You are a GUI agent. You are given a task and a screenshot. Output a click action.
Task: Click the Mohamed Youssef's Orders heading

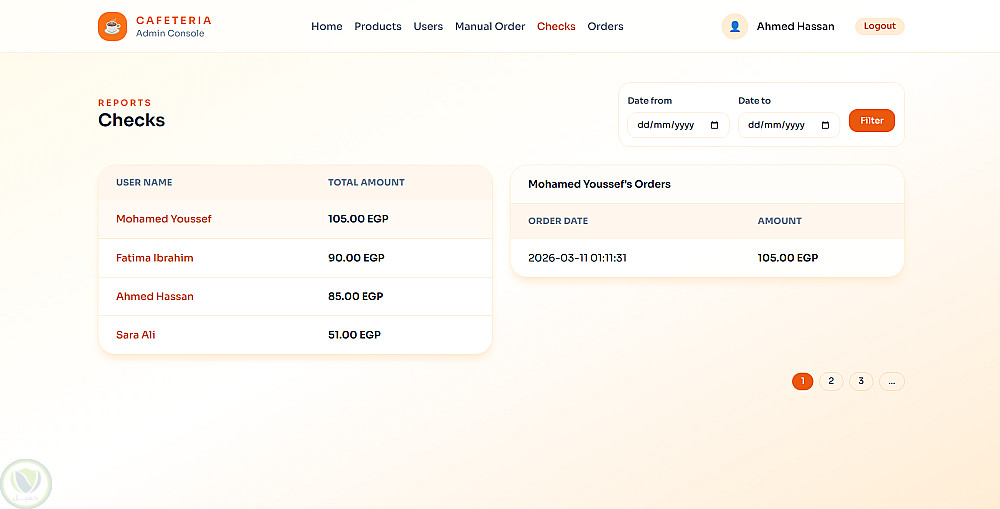(599, 184)
